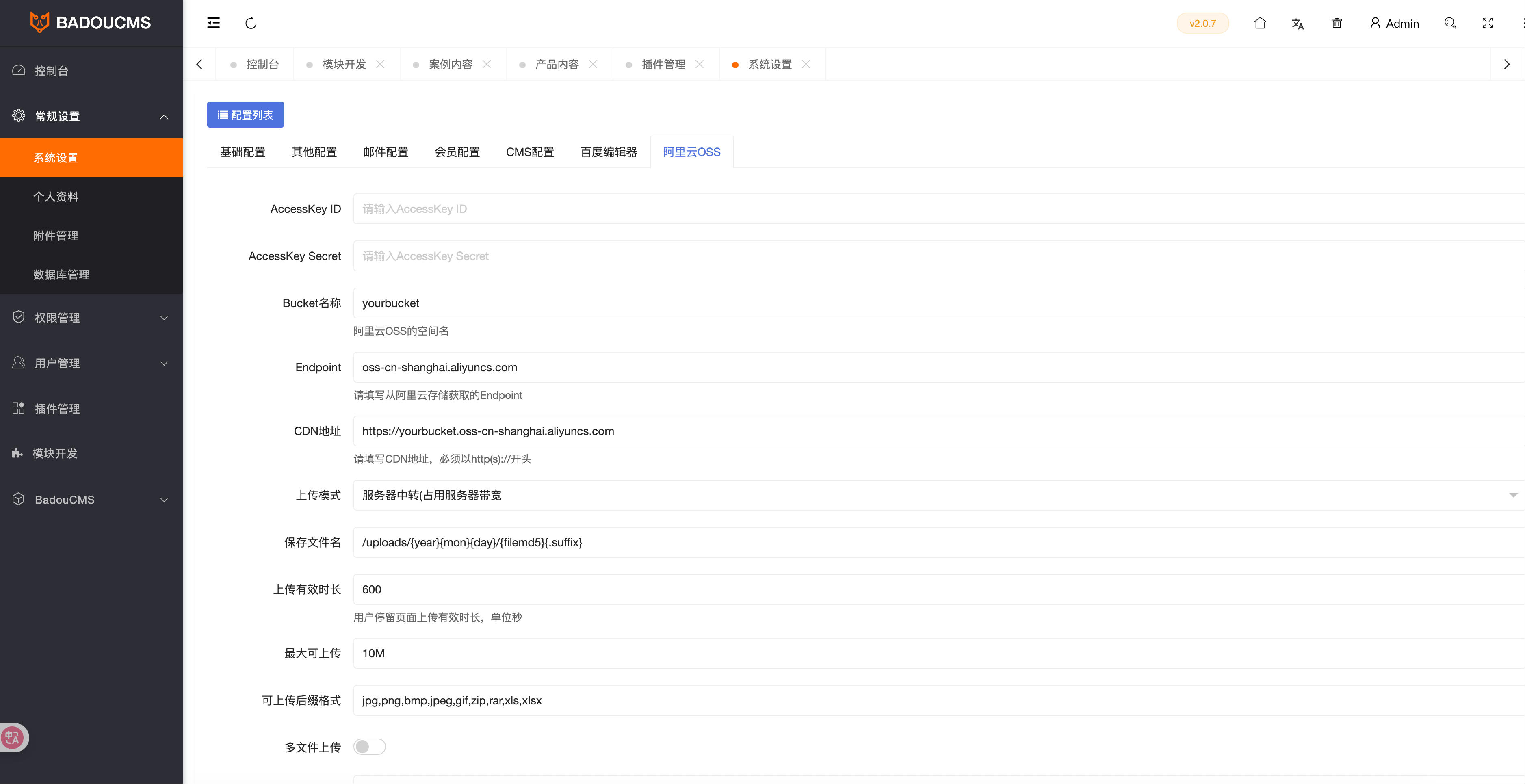The width and height of the screenshot is (1525, 784).
Task: Go to the home page icon
Action: click(1261, 23)
